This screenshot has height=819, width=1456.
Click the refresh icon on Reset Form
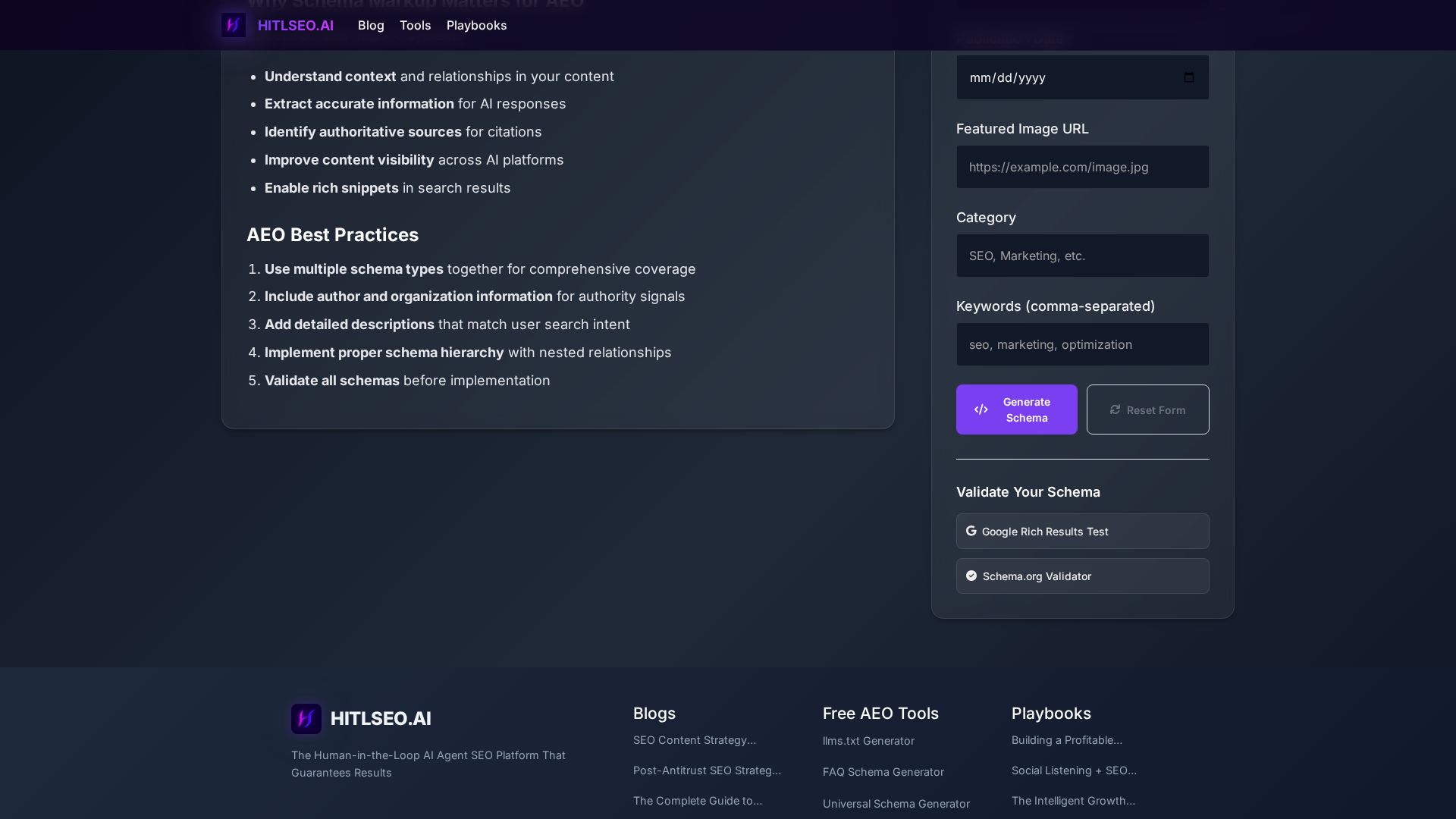(1115, 409)
